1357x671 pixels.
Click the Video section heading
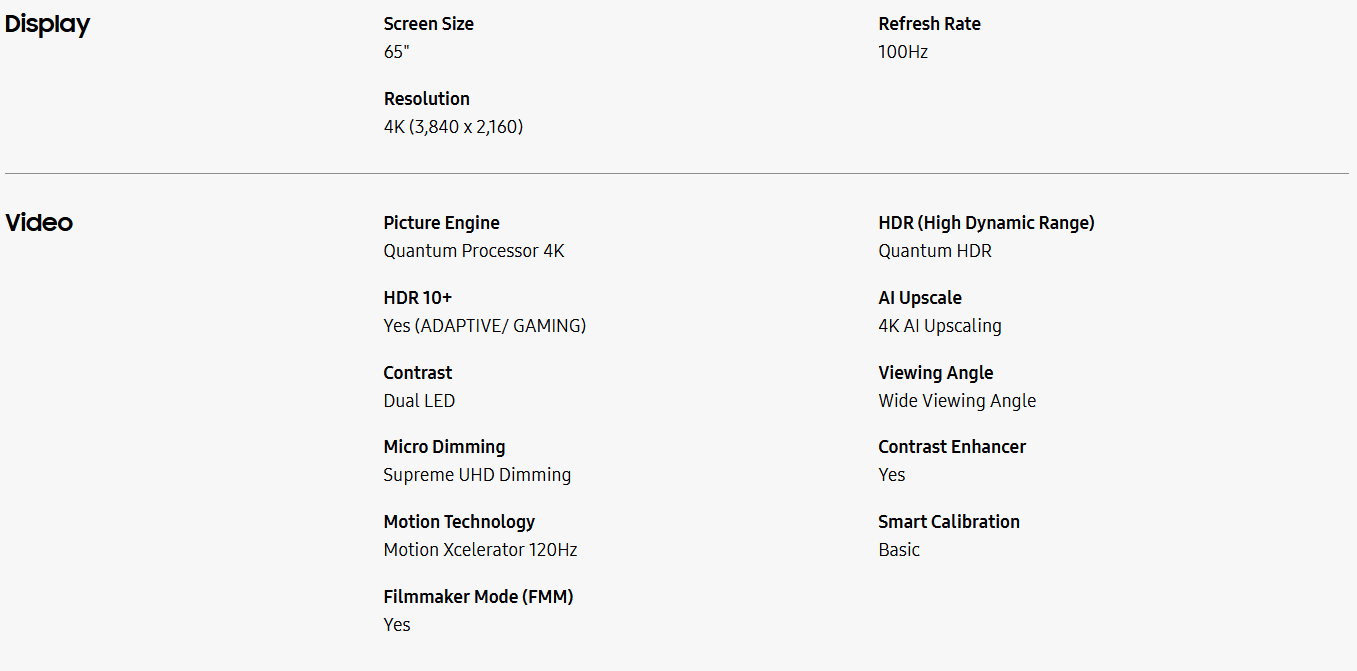(39, 223)
